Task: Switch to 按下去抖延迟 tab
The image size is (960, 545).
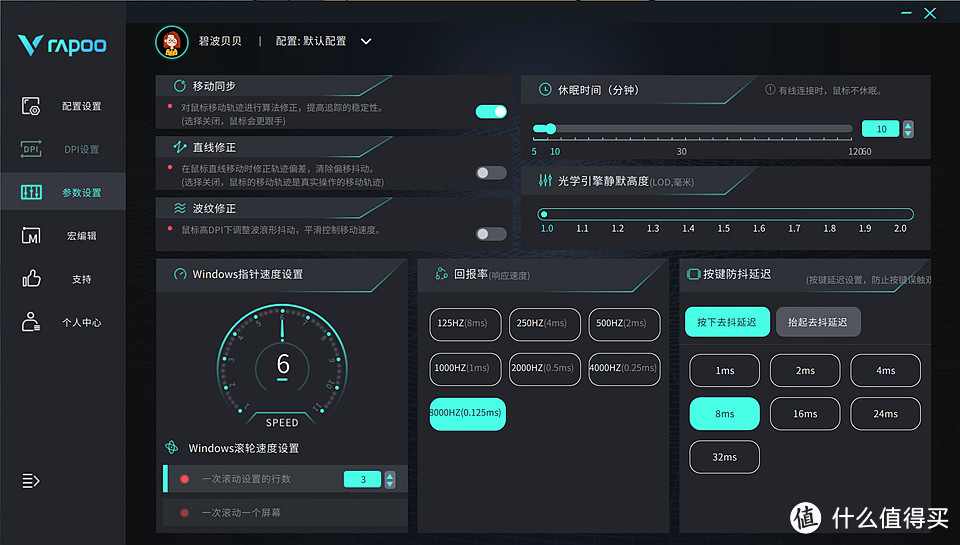Action: (727, 321)
